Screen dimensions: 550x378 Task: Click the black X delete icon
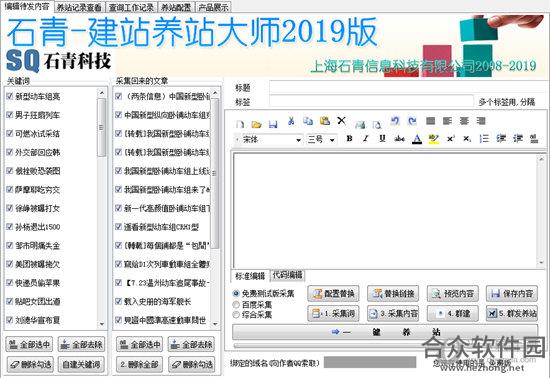click(x=341, y=121)
